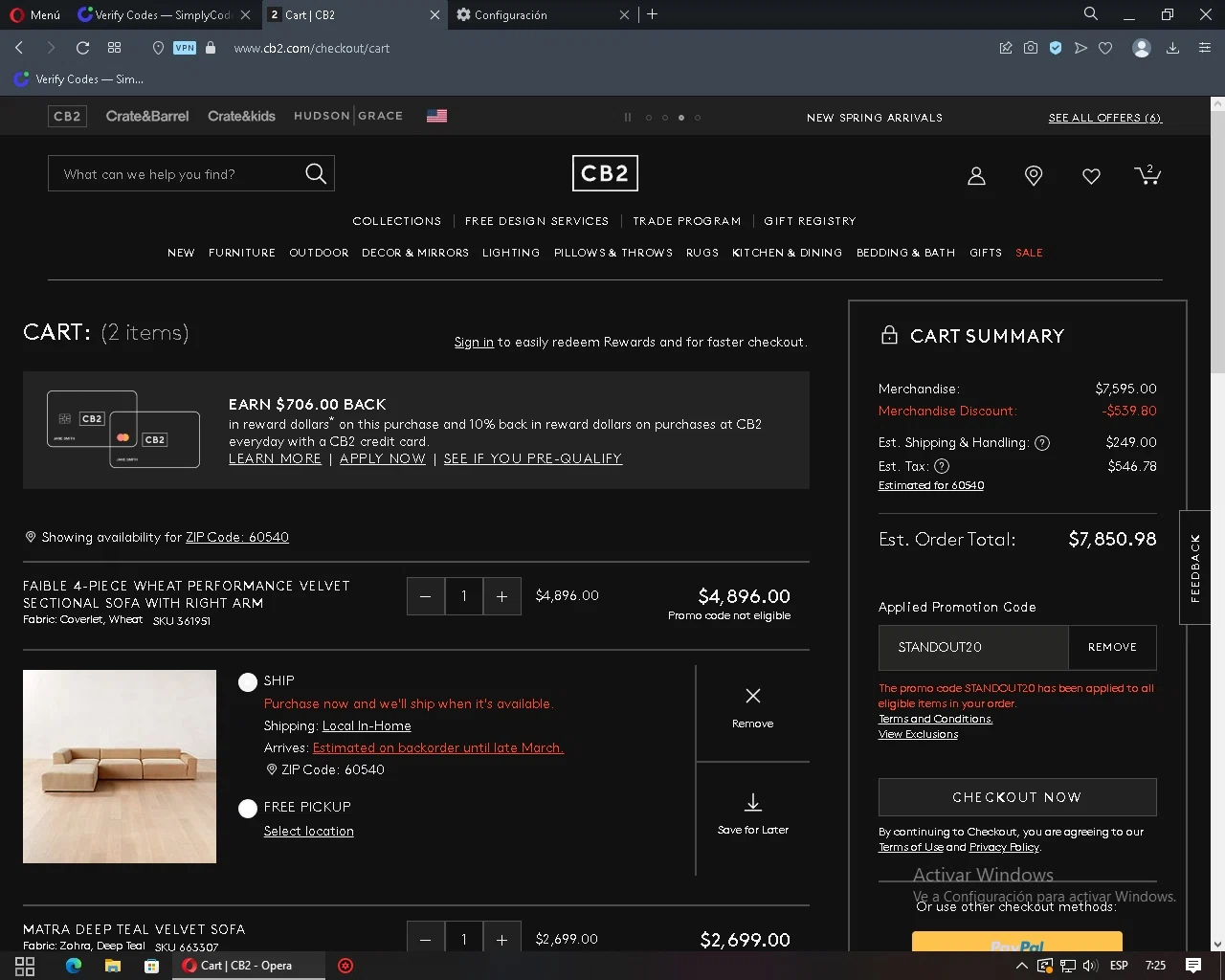Click the Shipping & Handling help icon

pyautogui.click(x=1042, y=443)
